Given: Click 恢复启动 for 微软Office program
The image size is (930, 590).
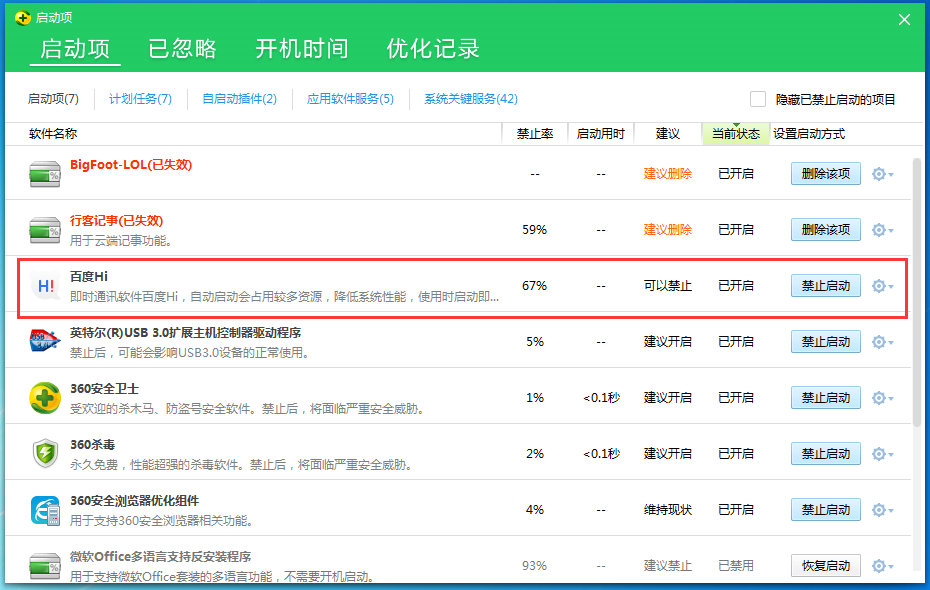Looking at the screenshot, I should [825, 565].
